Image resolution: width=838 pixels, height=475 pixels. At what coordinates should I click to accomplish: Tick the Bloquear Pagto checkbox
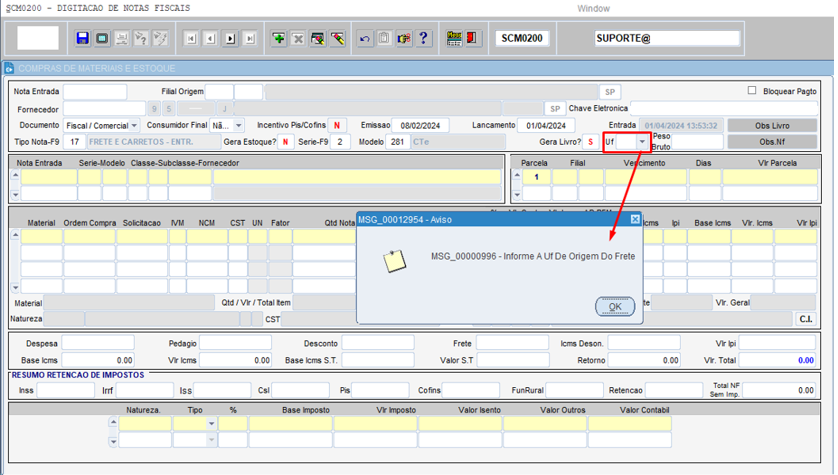[752, 90]
